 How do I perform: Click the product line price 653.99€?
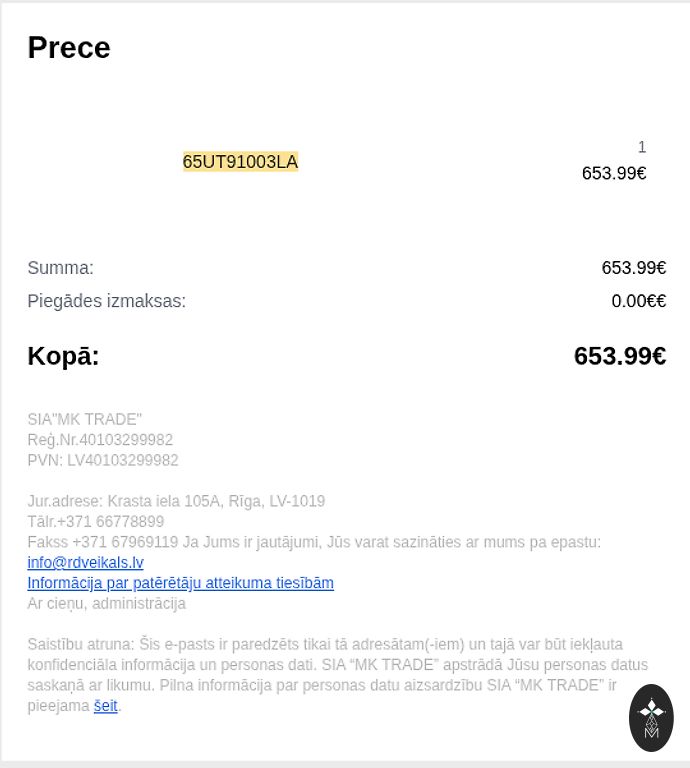(x=614, y=173)
